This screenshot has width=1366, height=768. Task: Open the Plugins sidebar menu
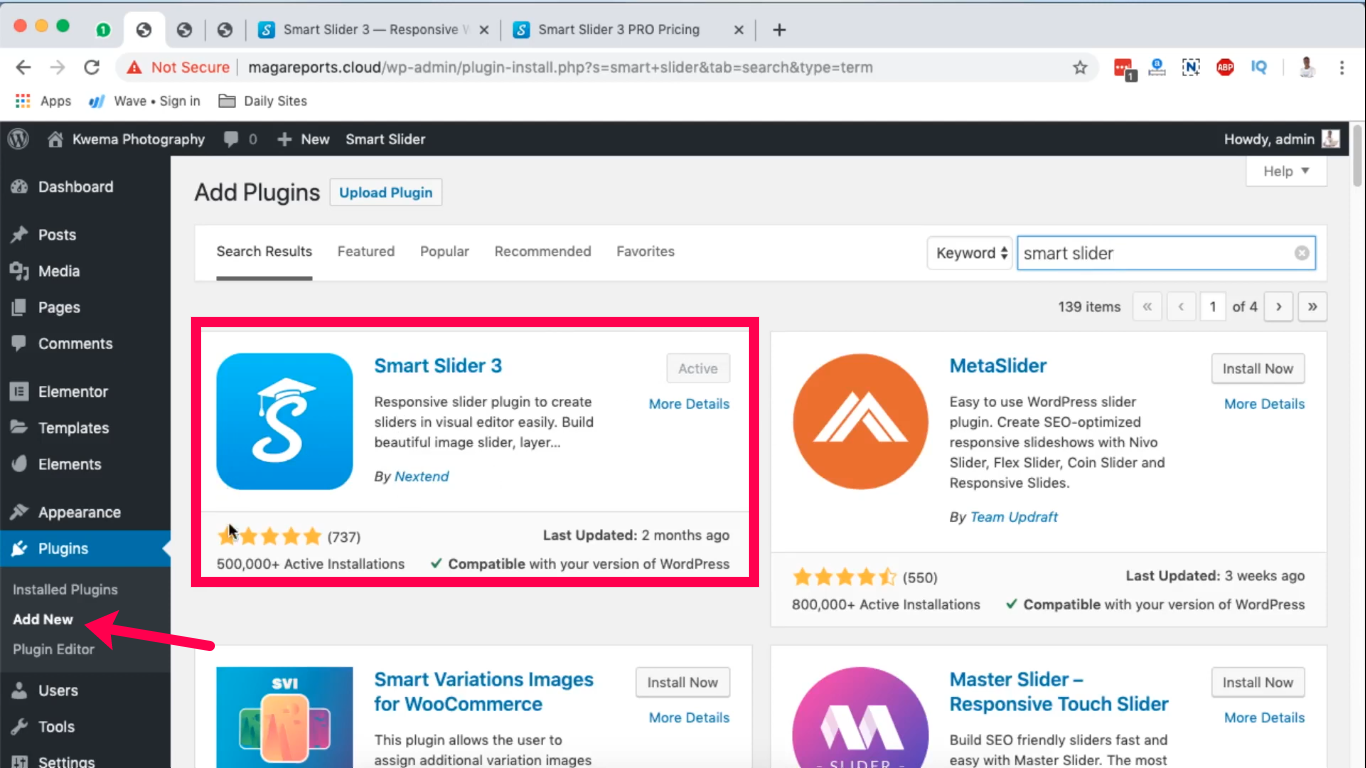[x=63, y=548]
